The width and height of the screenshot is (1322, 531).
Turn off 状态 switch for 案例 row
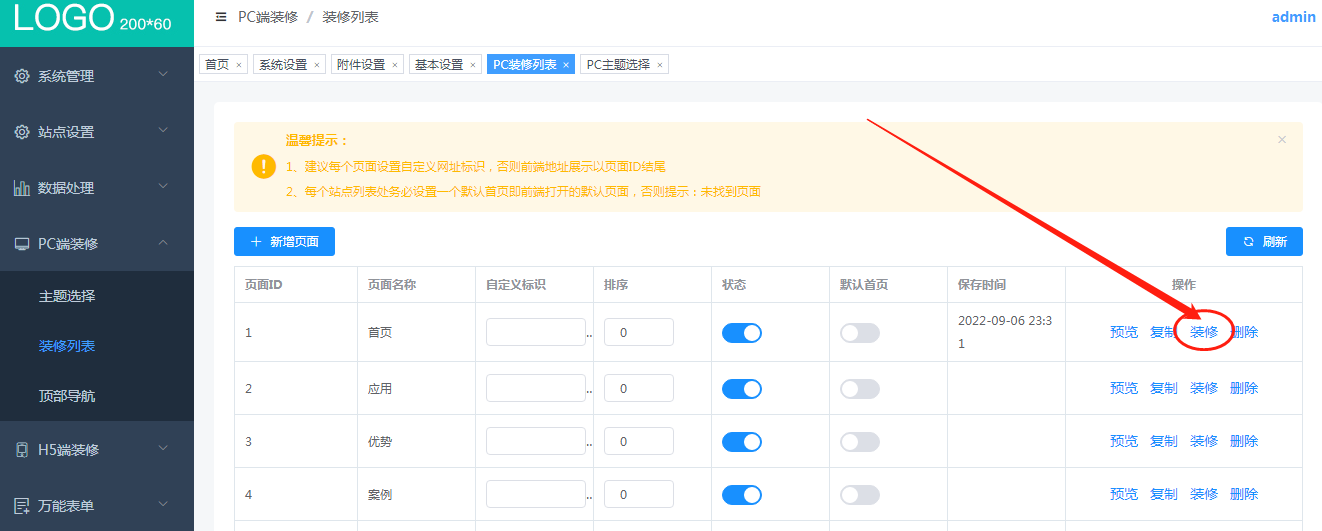pyautogui.click(x=742, y=495)
